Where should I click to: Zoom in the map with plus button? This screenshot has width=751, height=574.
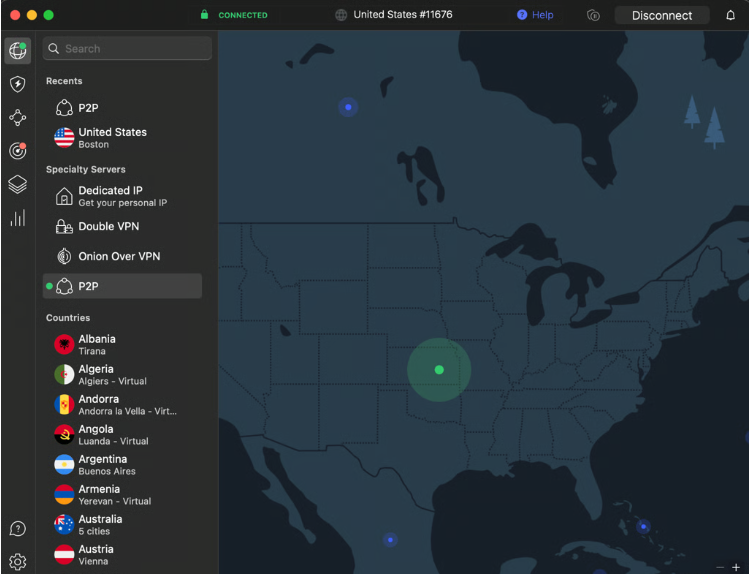(736, 567)
